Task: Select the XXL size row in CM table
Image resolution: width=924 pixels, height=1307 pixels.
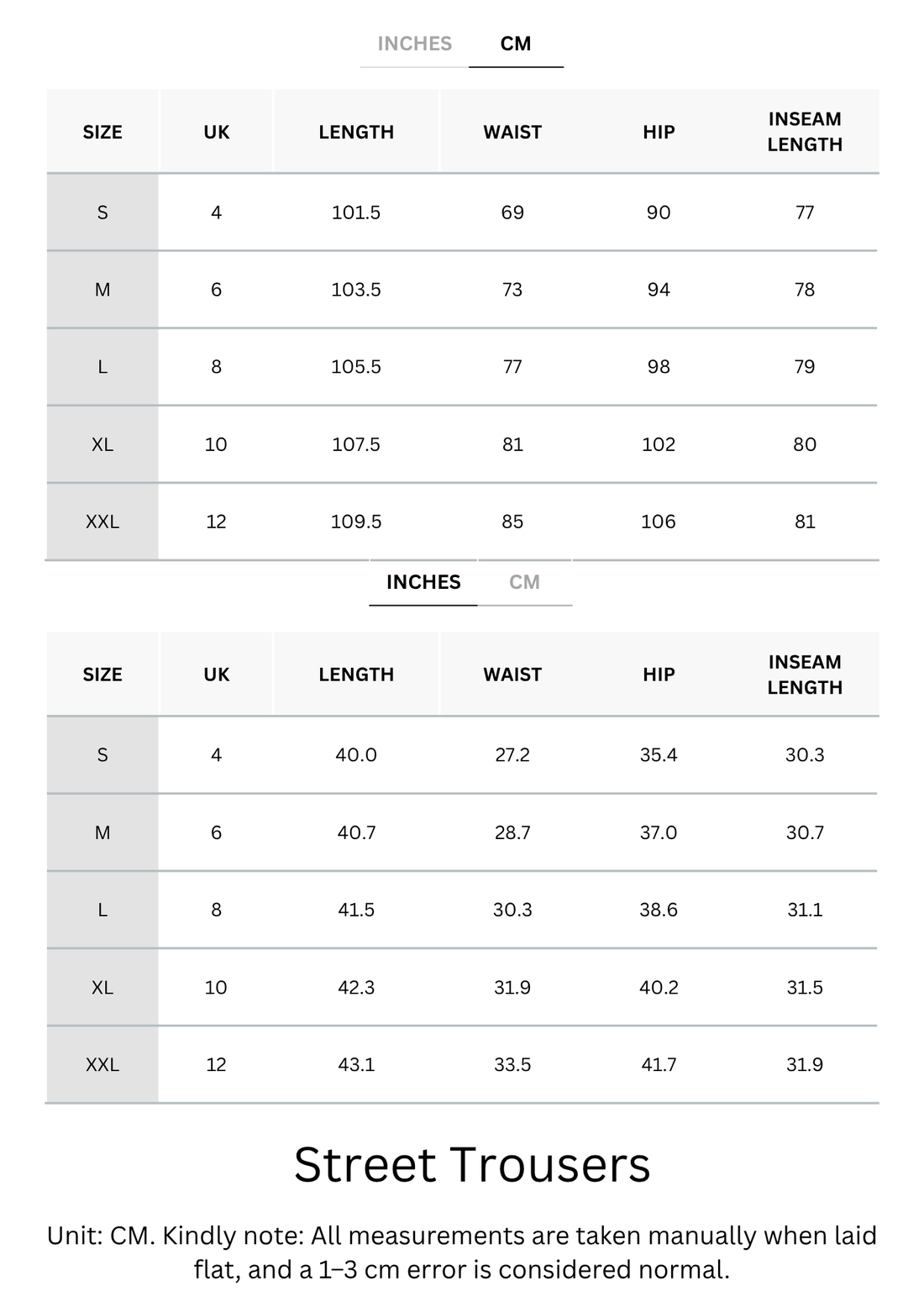Action: [x=462, y=522]
